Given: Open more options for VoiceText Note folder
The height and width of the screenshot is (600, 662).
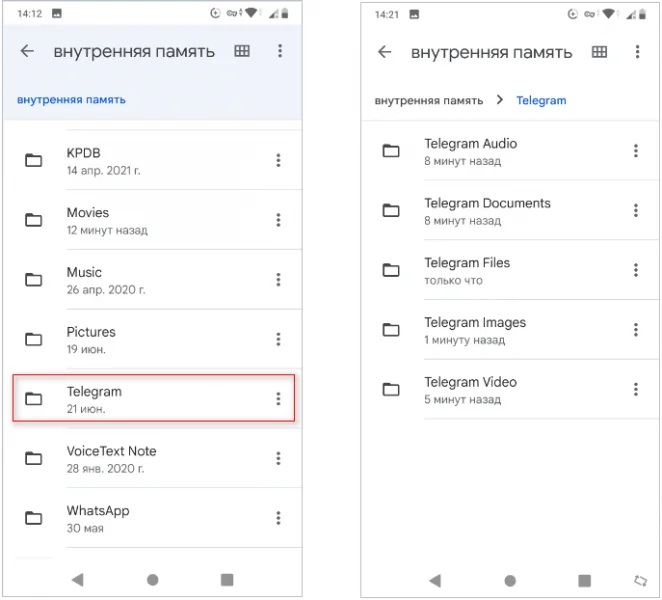Looking at the screenshot, I should point(278,458).
